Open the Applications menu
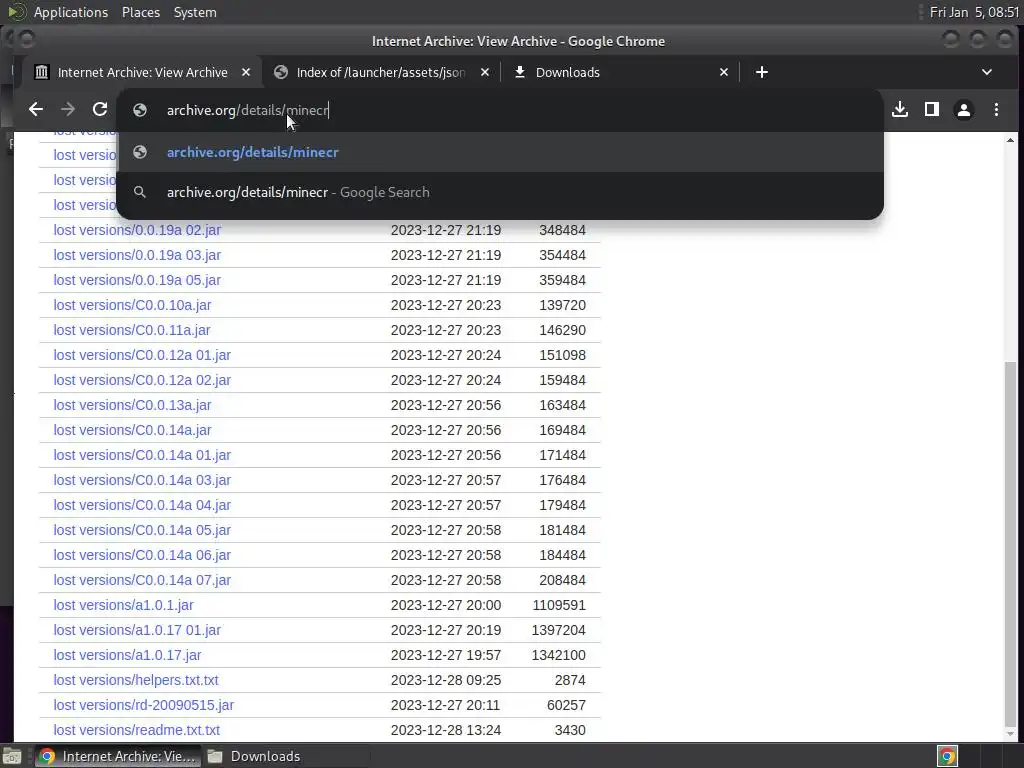The height and width of the screenshot is (768, 1024). pos(71,12)
